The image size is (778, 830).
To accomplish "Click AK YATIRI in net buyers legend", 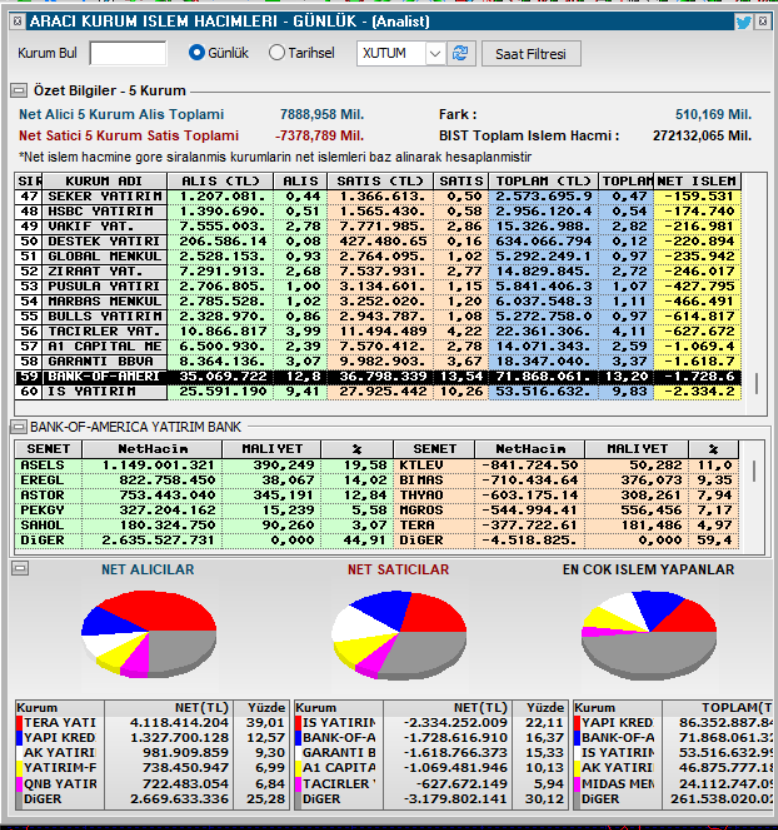I will point(60,753).
